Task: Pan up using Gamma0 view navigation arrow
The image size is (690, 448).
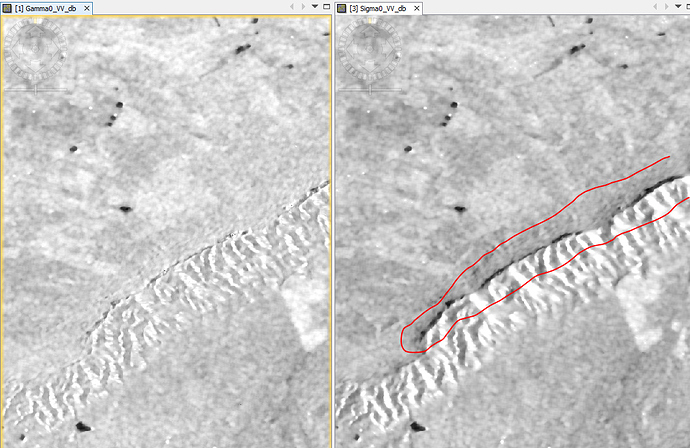Action: pos(36,31)
